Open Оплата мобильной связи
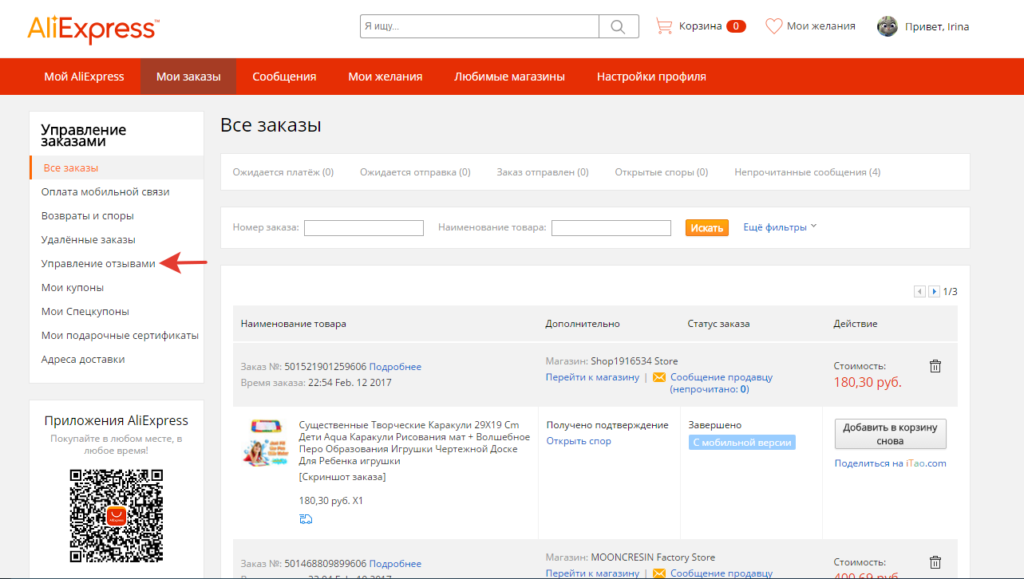Image resolution: width=1024 pixels, height=579 pixels. (105, 192)
